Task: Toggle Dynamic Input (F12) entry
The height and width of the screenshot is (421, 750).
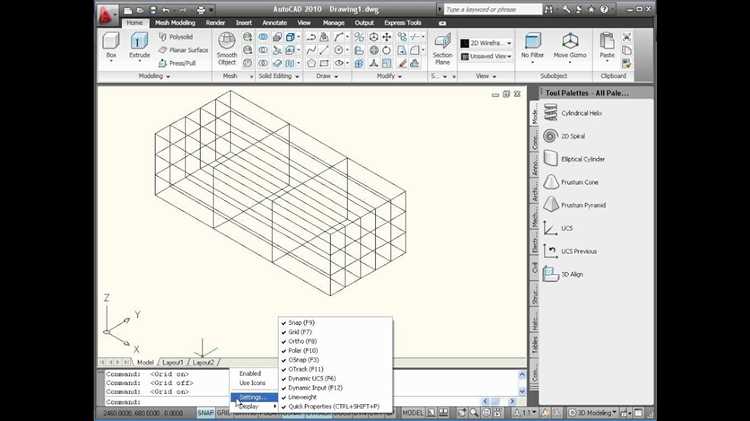Action: (335, 388)
